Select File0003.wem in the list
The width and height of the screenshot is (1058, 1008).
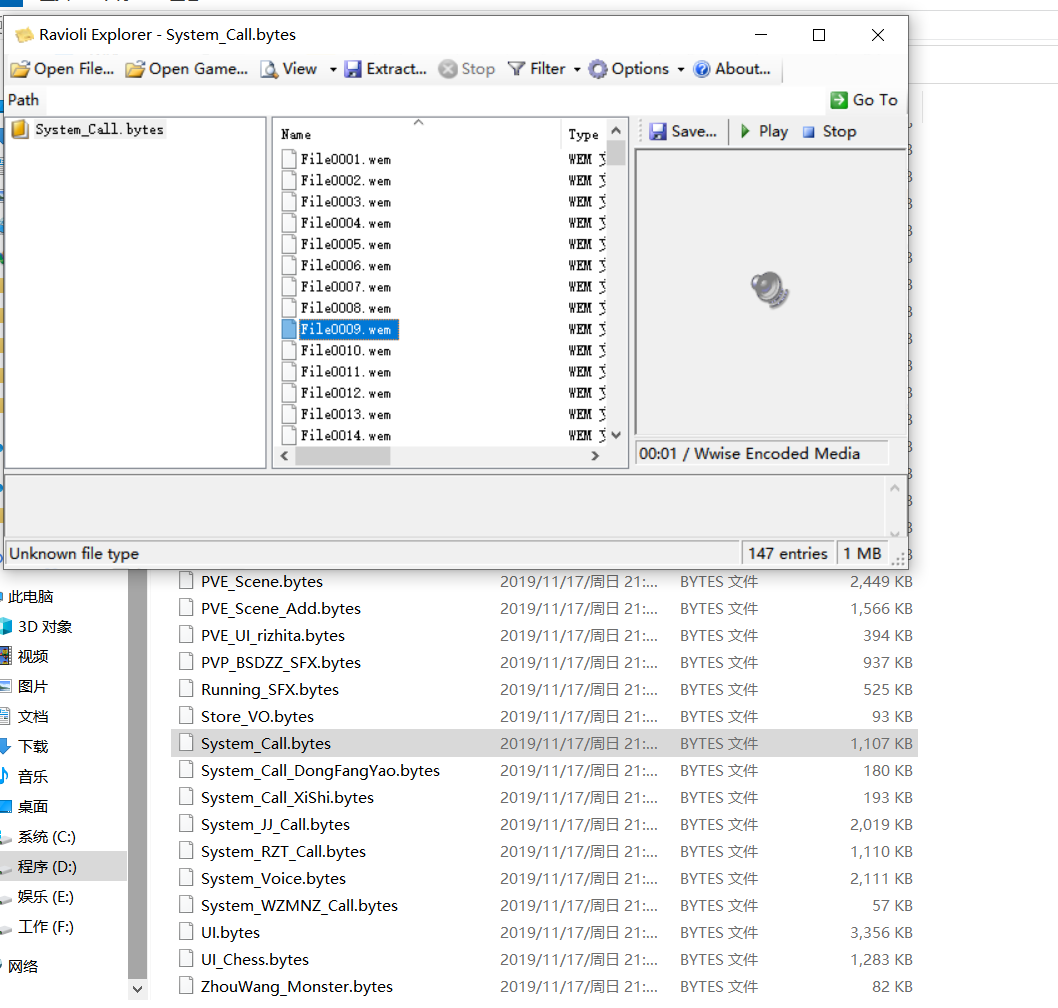point(337,202)
